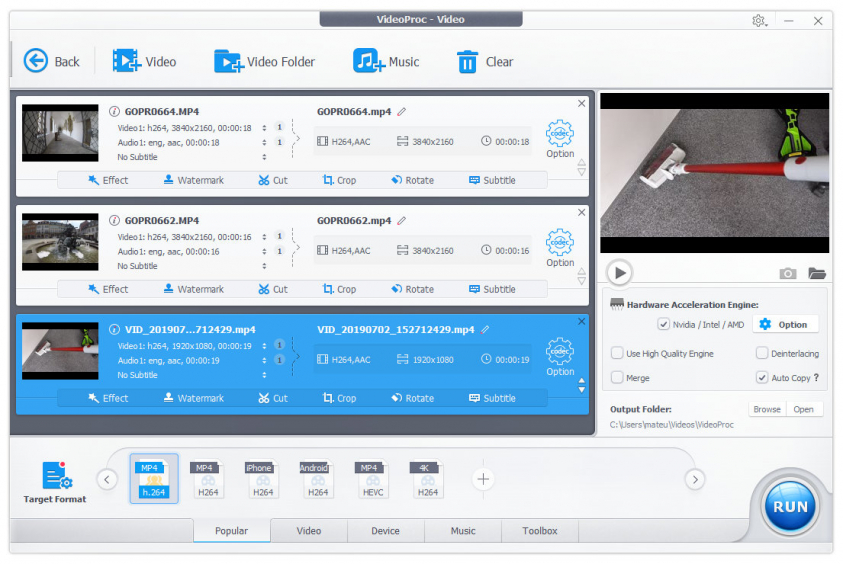Screen dimensions: 843x564
Task: Open codec Option for GOPR0664.MP4
Action: pos(559,138)
